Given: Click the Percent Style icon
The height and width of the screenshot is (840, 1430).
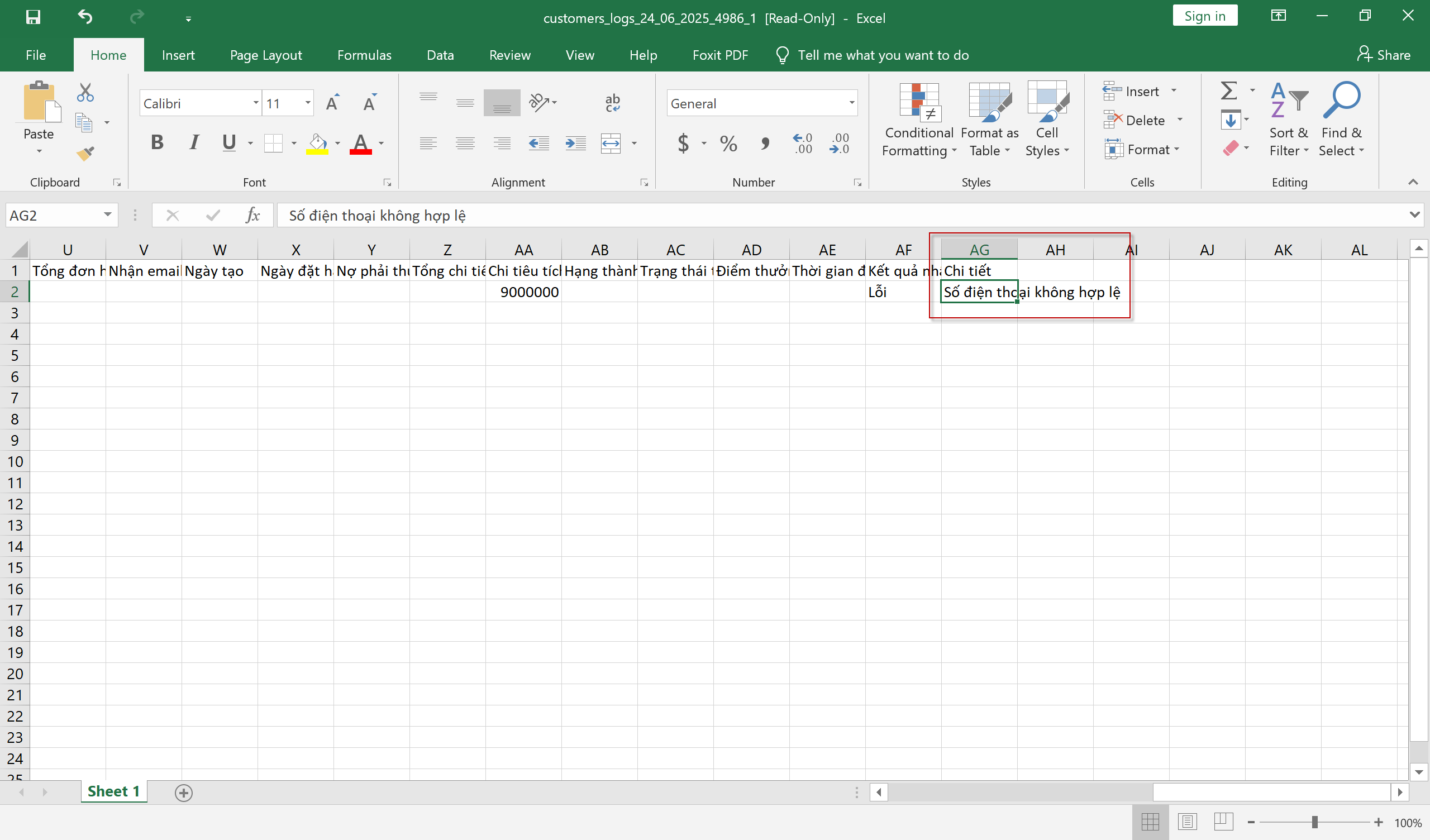Looking at the screenshot, I should click(728, 143).
